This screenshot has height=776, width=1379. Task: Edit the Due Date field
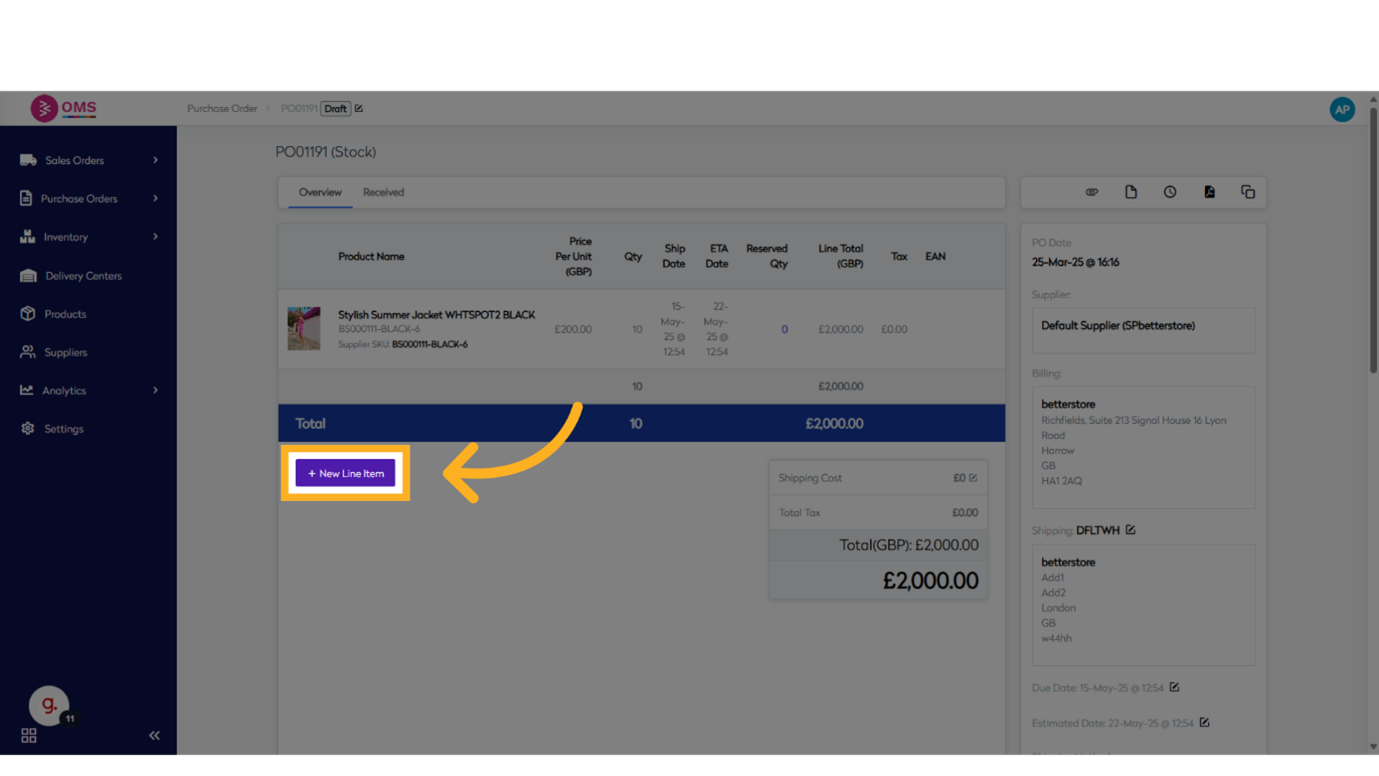tap(1175, 687)
